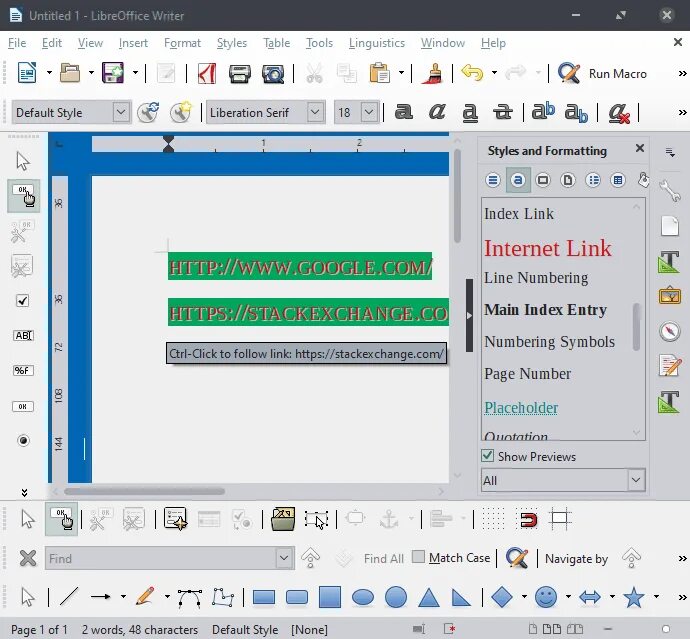Close the Find toolbar
Image resolution: width=690 pixels, height=639 pixels.
(x=28, y=558)
